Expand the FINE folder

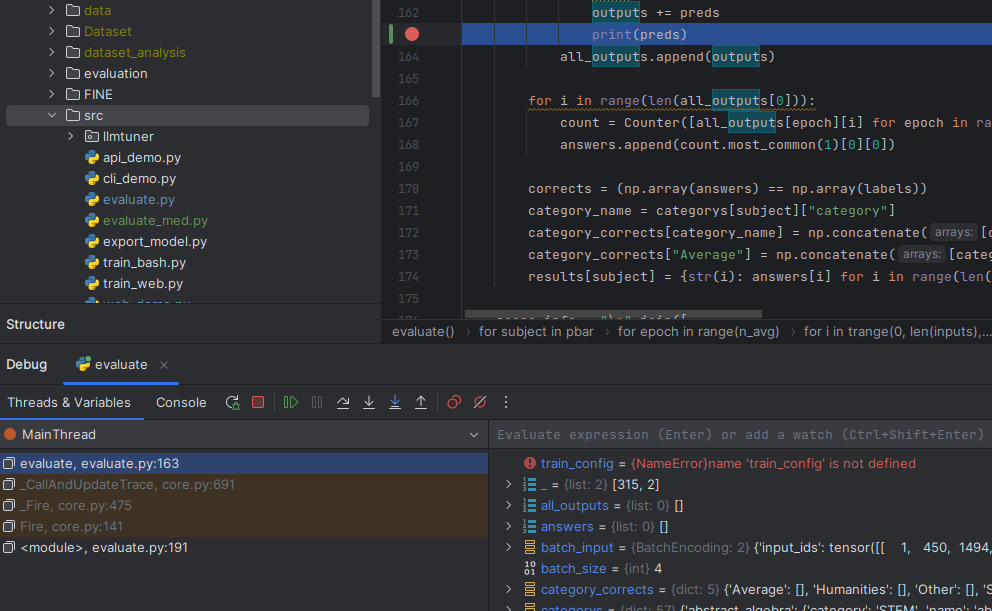pos(52,94)
